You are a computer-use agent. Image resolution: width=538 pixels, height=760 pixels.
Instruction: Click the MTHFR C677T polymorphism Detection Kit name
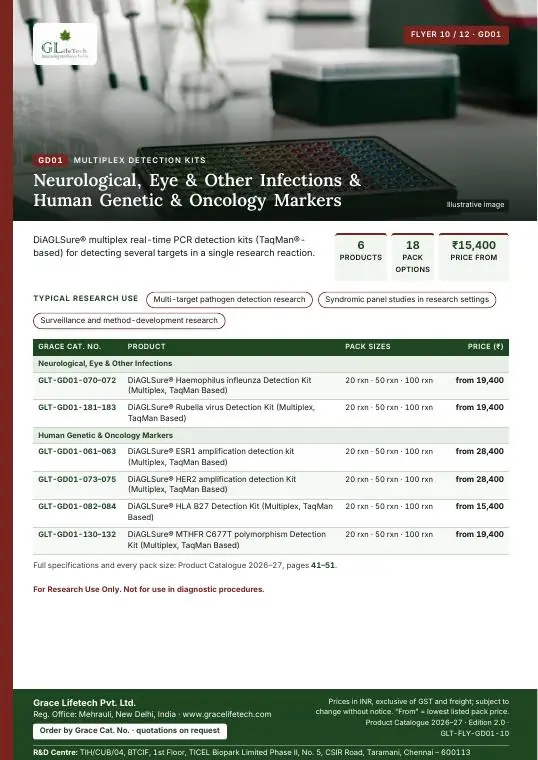tap(227, 539)
